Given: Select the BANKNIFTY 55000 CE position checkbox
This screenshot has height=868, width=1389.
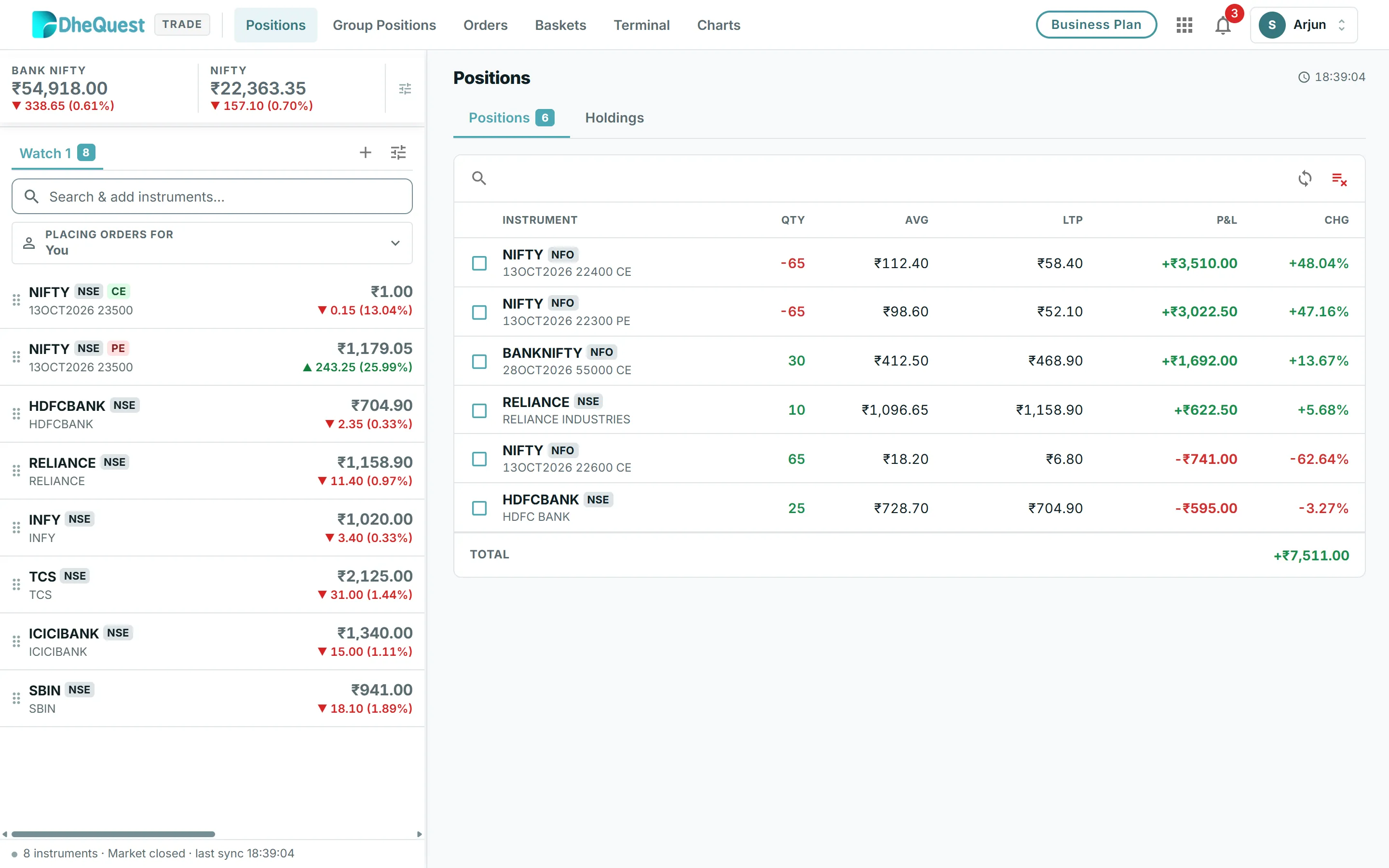Looking at the screenshot, I should coord(479,361).
